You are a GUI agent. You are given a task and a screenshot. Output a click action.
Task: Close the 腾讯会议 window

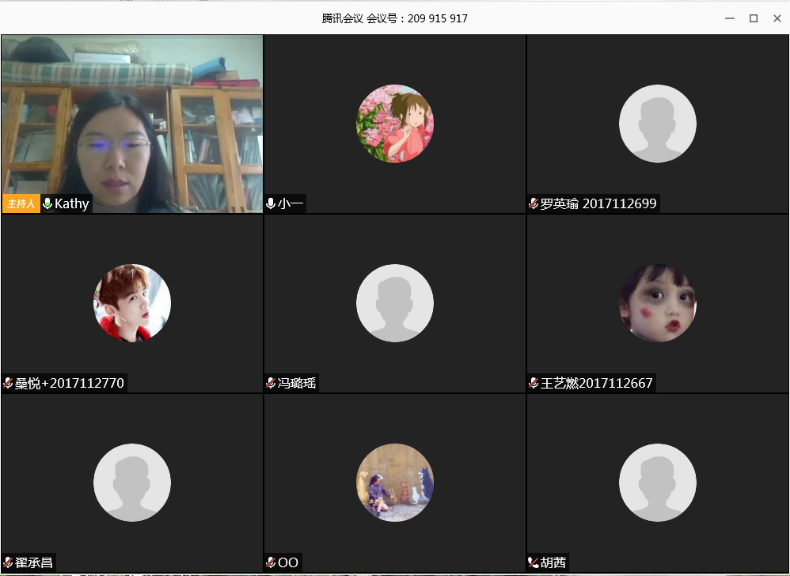[x=777, y=18]
